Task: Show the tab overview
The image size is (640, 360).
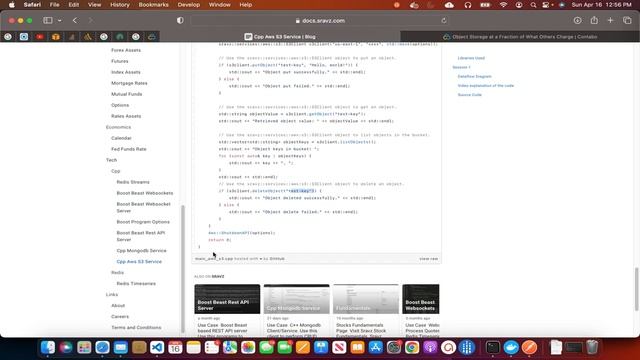Action: (627, 20)
